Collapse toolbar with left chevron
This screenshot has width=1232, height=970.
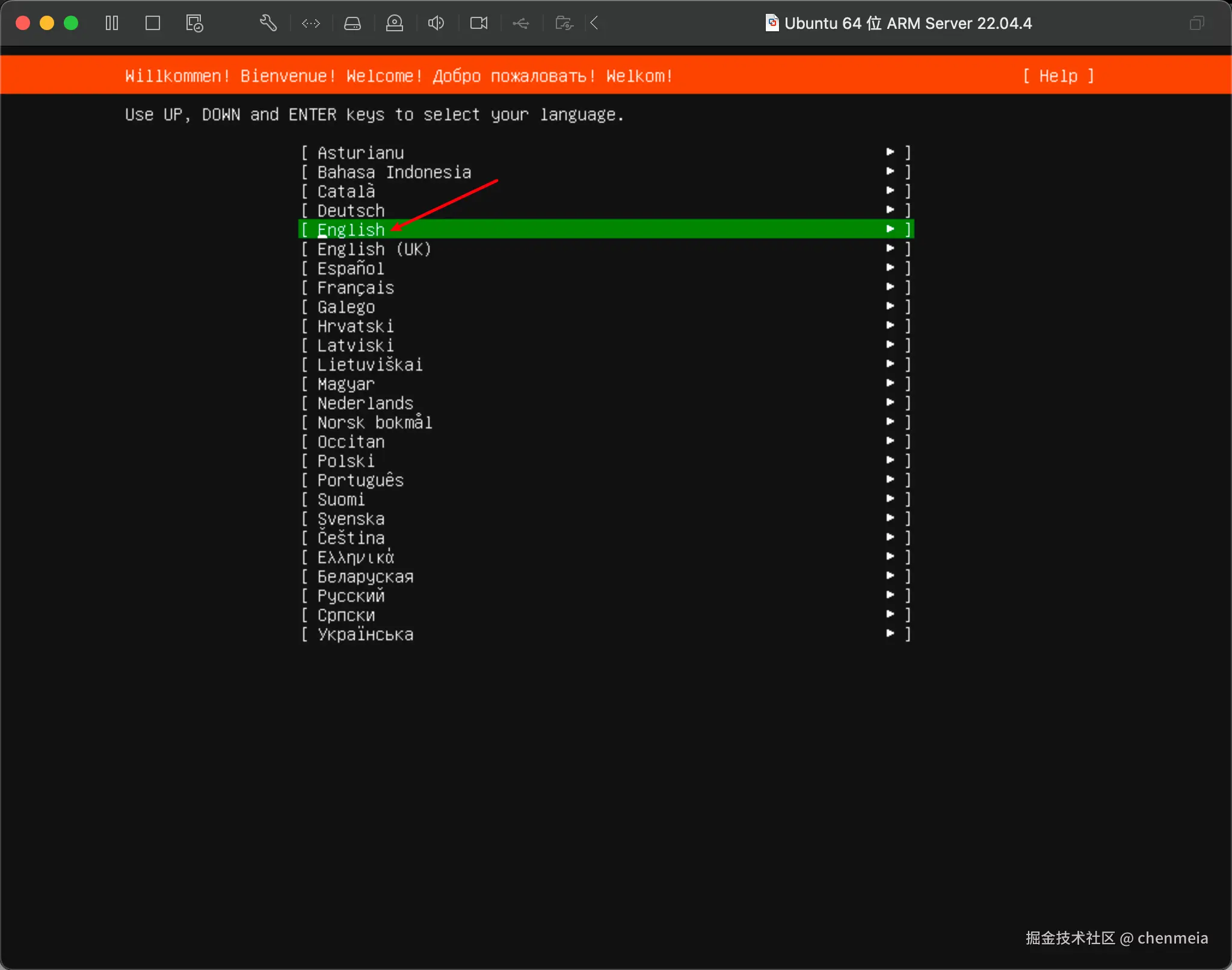(594, 23)
